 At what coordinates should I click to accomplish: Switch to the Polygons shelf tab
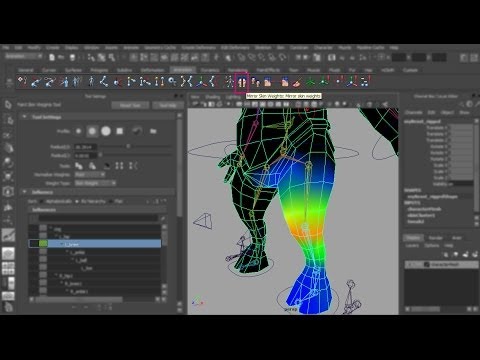99,70
